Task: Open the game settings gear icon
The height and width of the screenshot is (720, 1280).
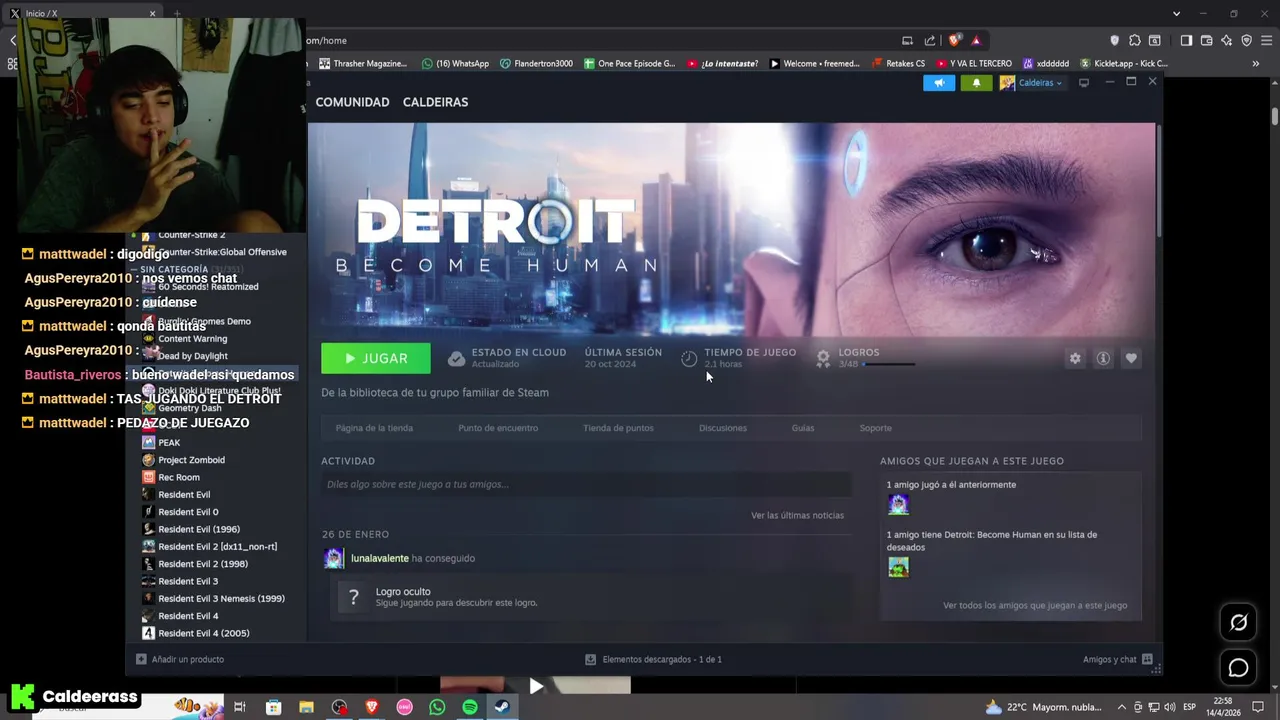Action: (1075, 358)
